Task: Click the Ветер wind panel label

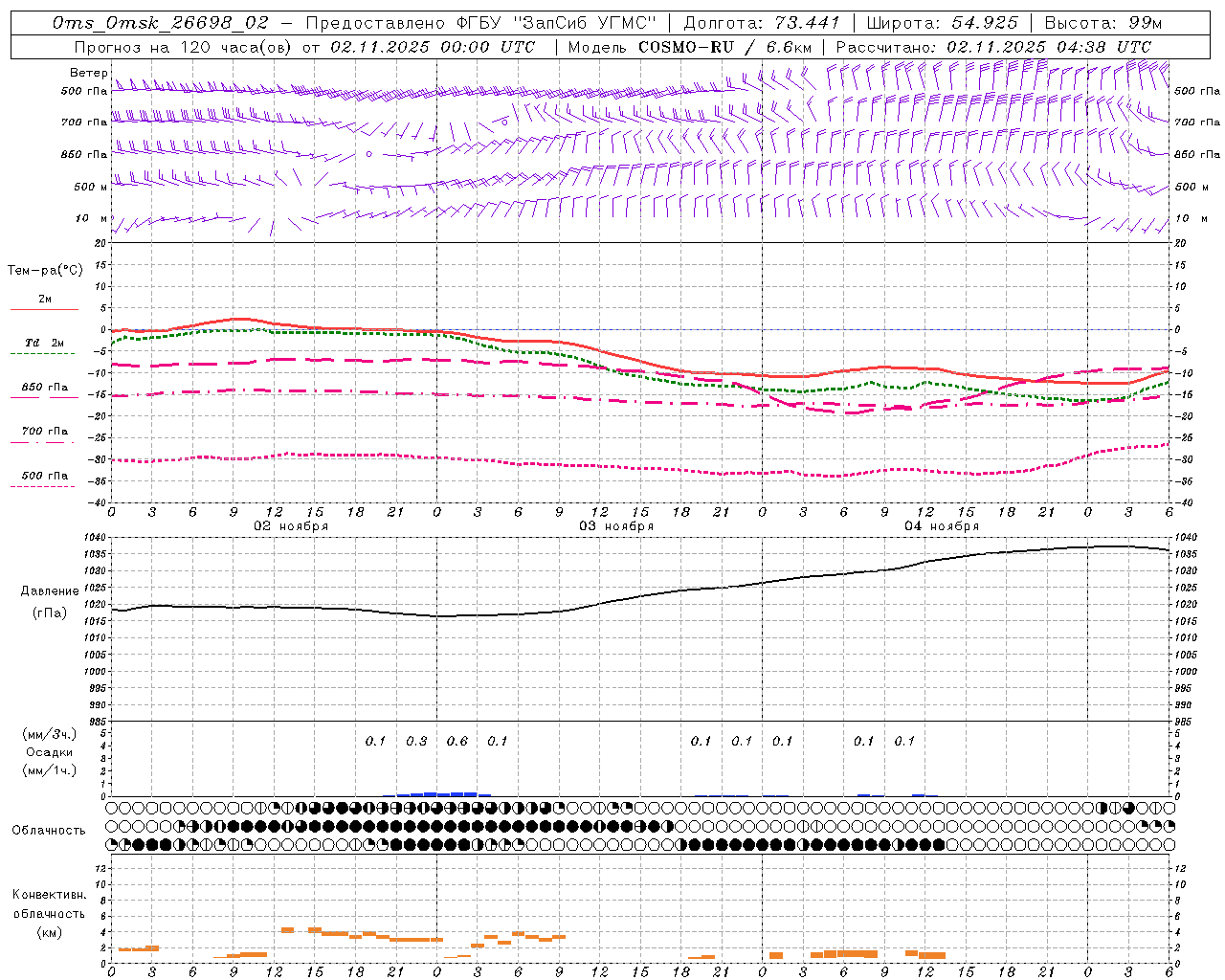Action: click(88, 73)
